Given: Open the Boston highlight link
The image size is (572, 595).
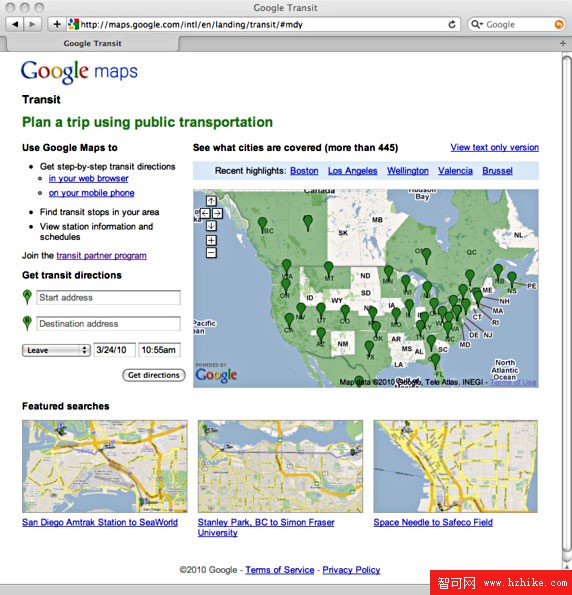Looking at the screenshot, I should click(304, 171).
